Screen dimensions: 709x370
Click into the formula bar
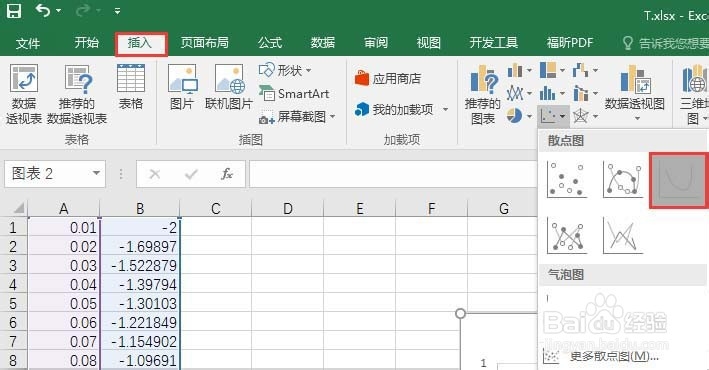[392, 174]
